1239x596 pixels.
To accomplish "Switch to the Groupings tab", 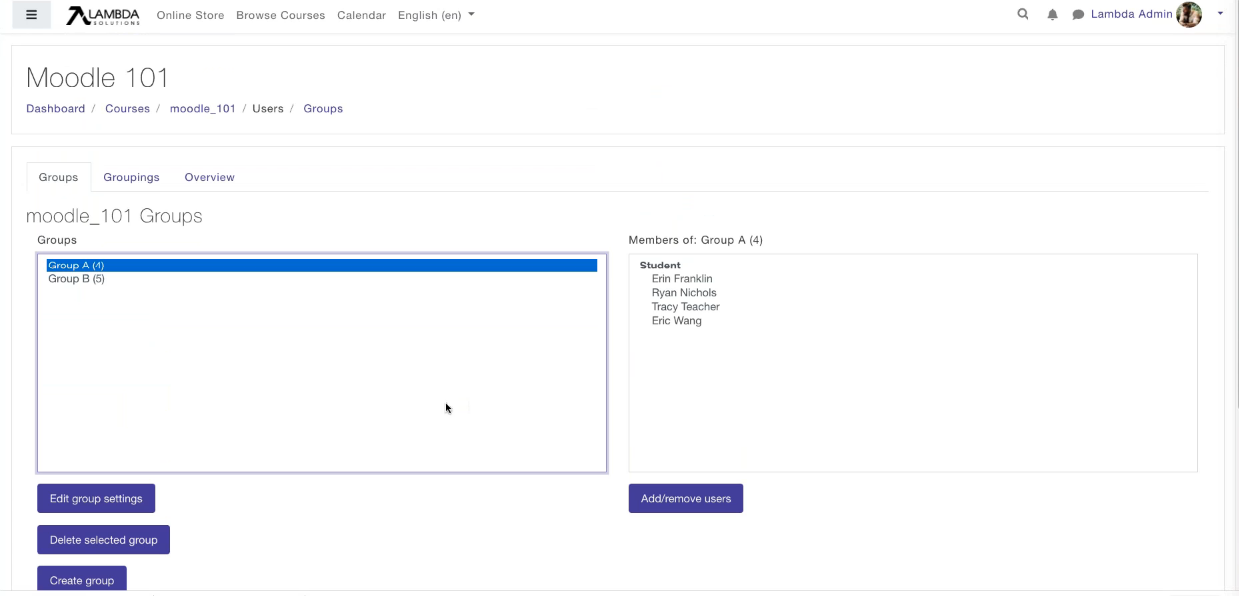I will pos(131,177).
